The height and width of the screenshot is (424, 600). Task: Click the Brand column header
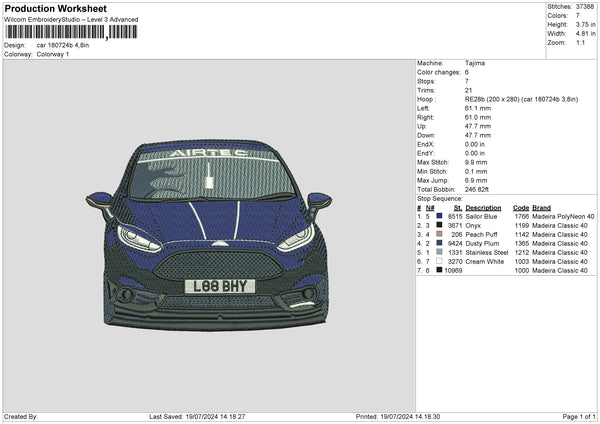541,208
